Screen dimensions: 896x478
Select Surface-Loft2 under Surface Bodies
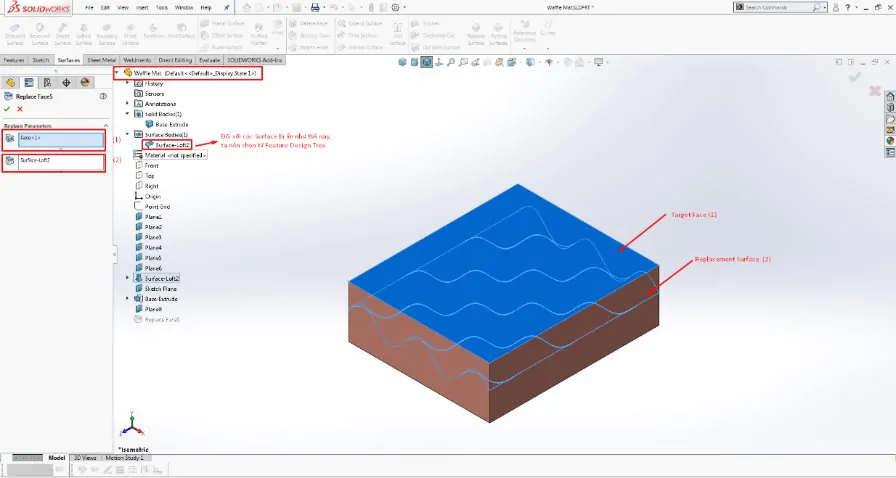tap(167, 145)
